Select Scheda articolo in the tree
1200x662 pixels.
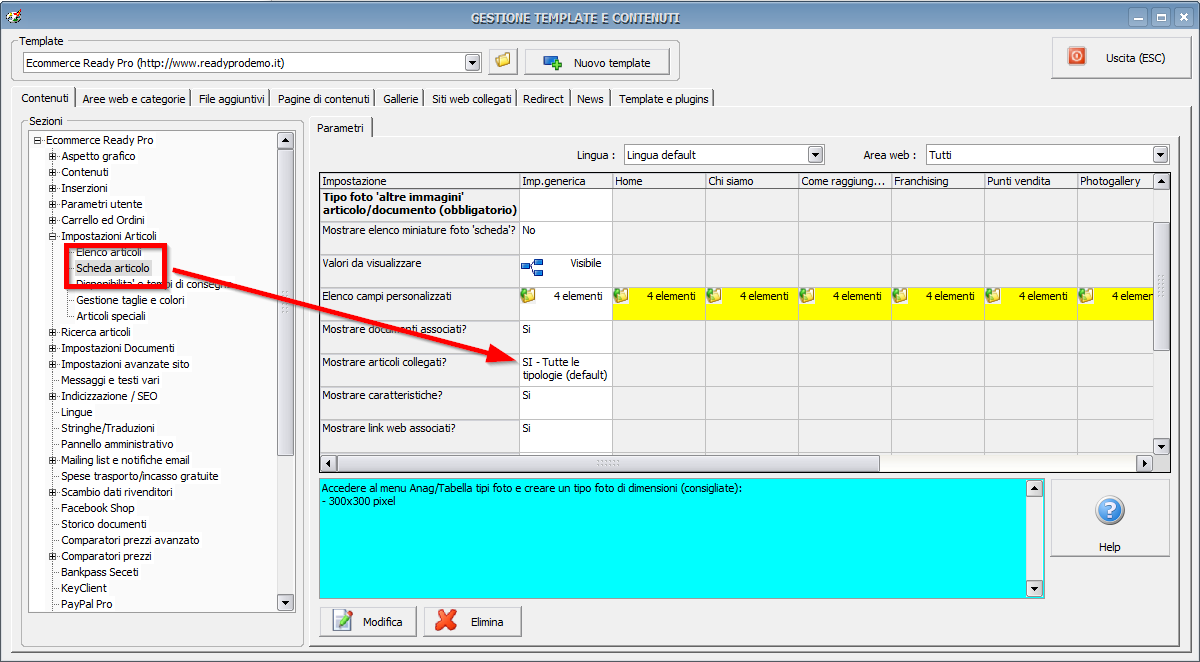point(113,268)
